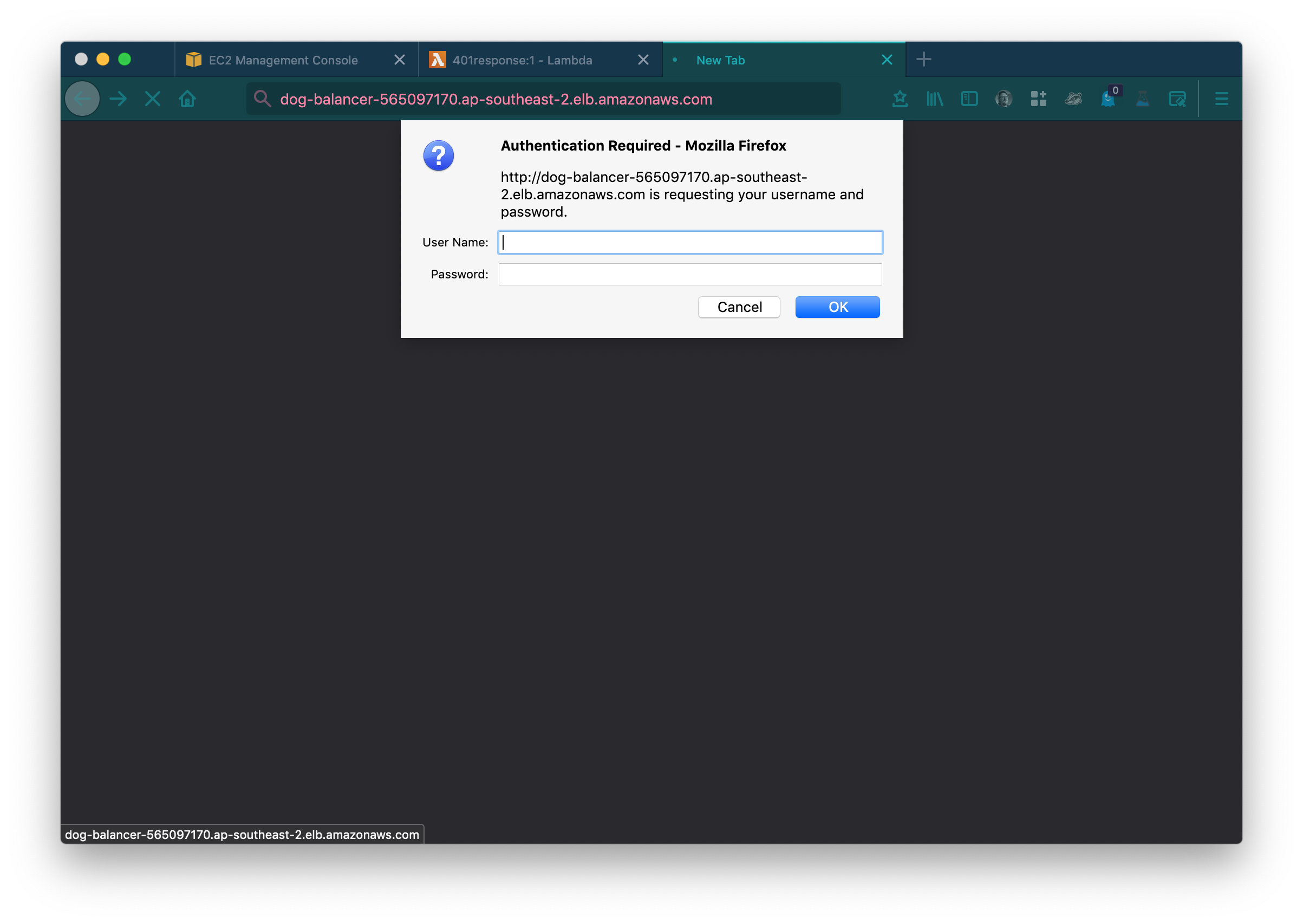Confirm authentication dialog with OK
The height and width of the screenshot is (924, 1303).
(x=837, y=307)
